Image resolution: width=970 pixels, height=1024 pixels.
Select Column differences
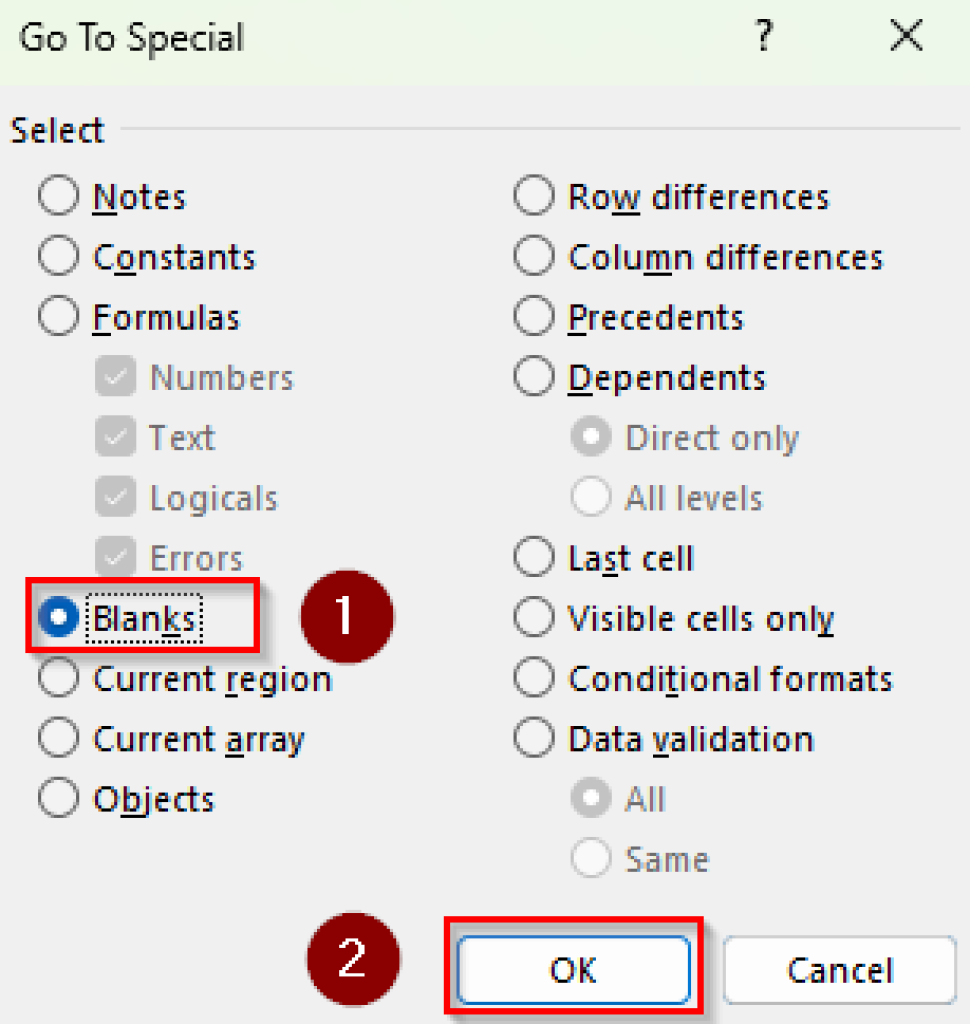pos(534,256)
